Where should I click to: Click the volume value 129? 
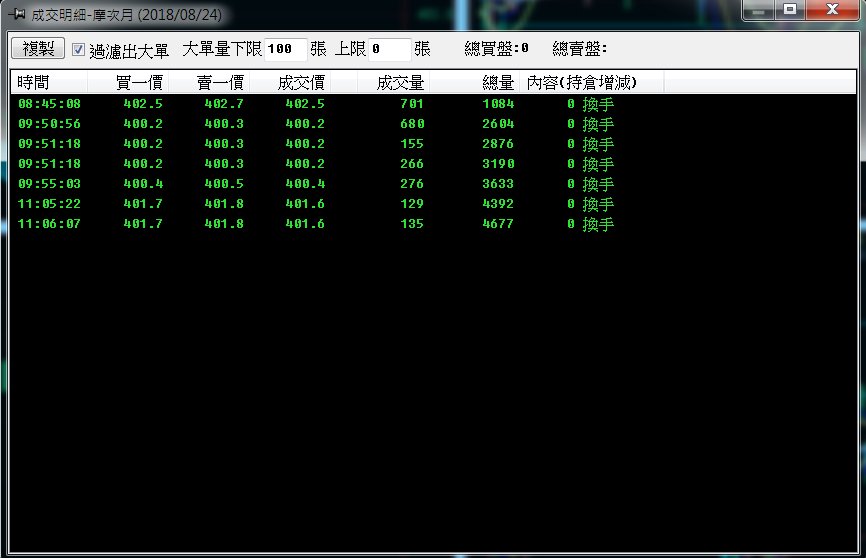[412, 204]
